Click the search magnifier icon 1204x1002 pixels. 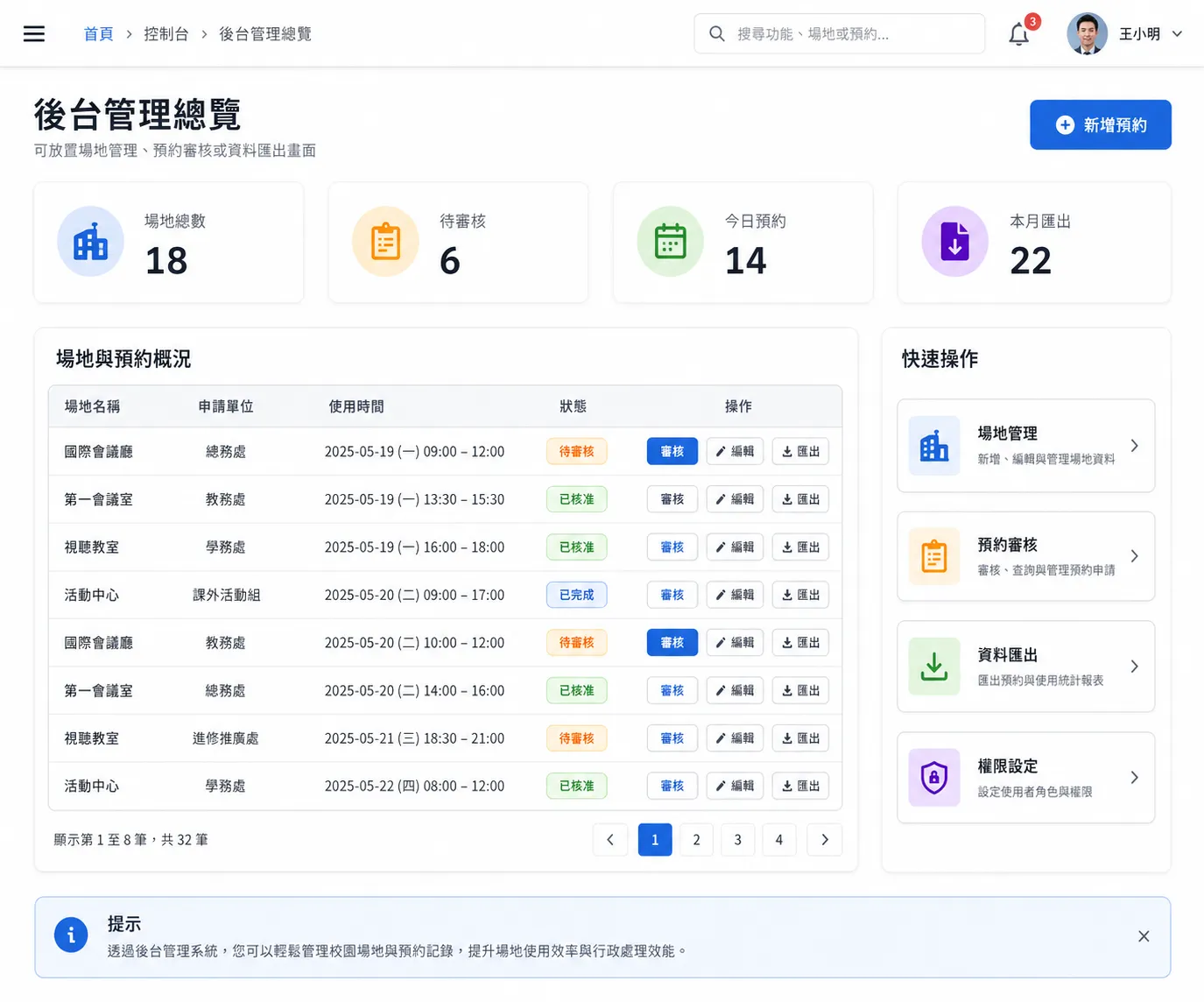(x=717, y=34)
